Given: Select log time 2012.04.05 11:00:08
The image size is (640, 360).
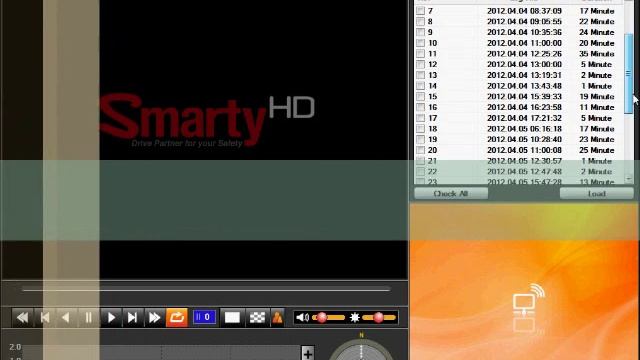Looking at the screenshot, I should point(524,150).
